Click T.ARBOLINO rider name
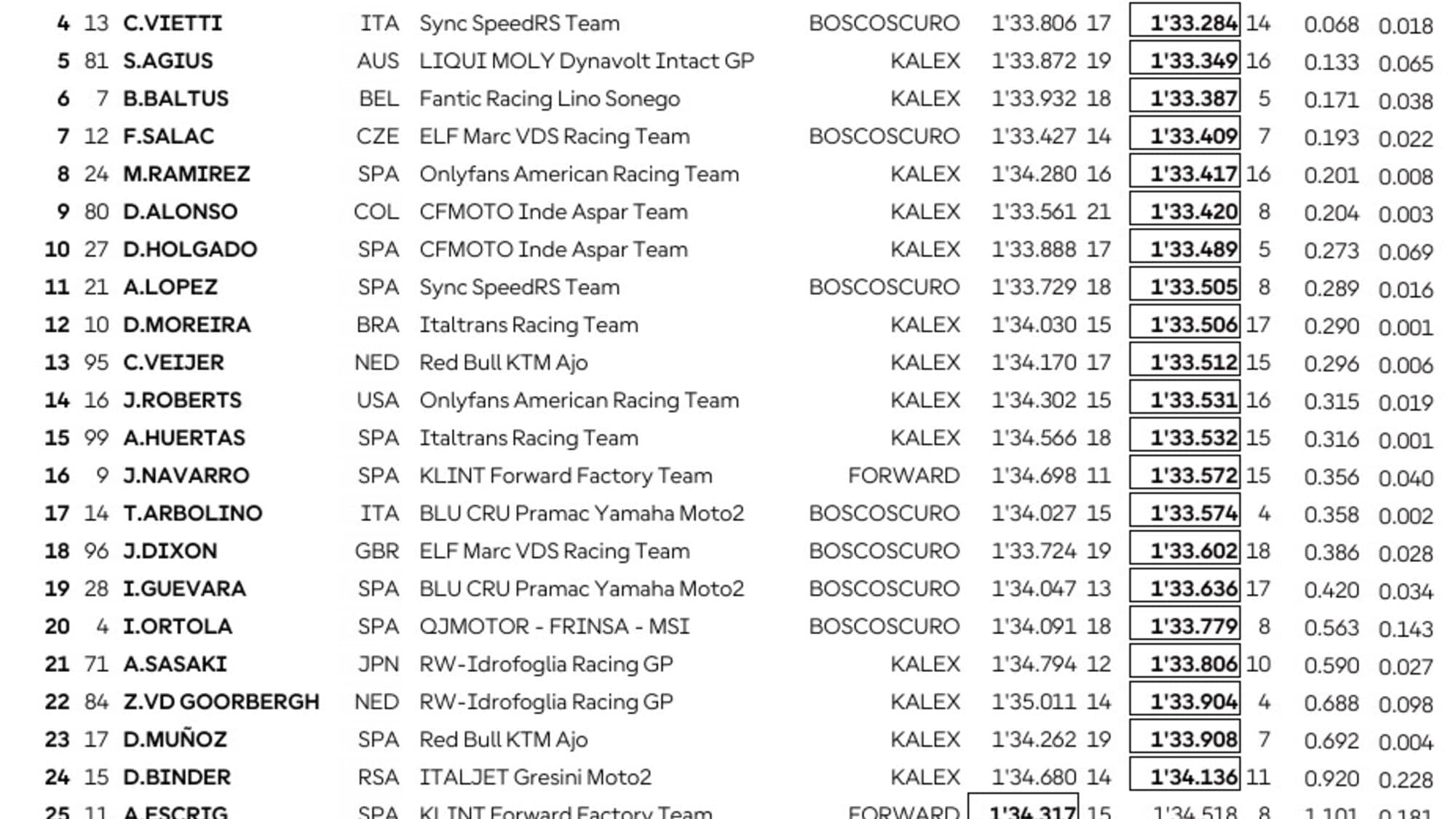 tap(193, 513)
